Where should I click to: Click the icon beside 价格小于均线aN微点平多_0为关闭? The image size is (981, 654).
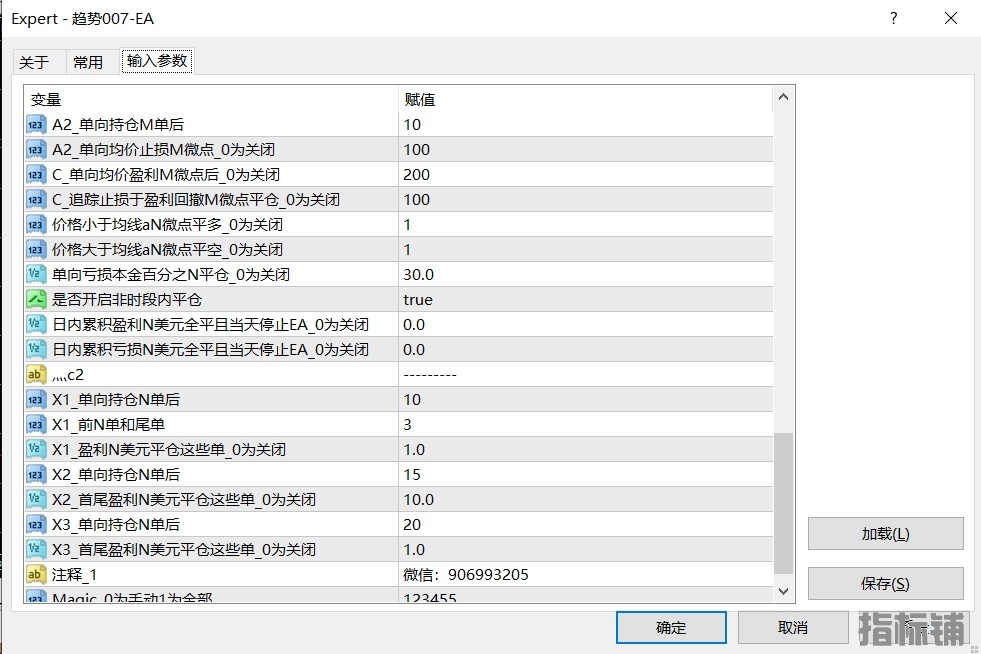tap(36, 225)
